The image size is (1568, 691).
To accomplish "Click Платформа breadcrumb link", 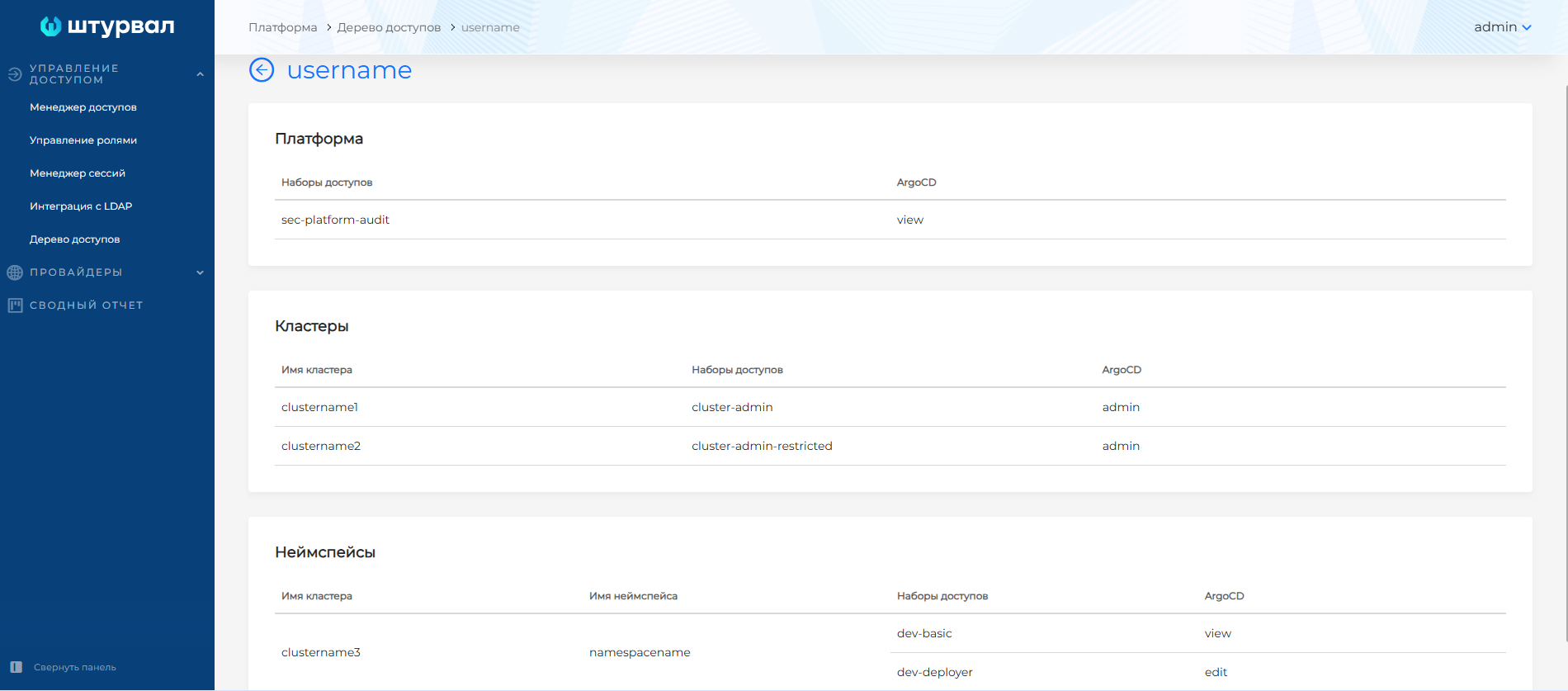I will pos(282,27).
